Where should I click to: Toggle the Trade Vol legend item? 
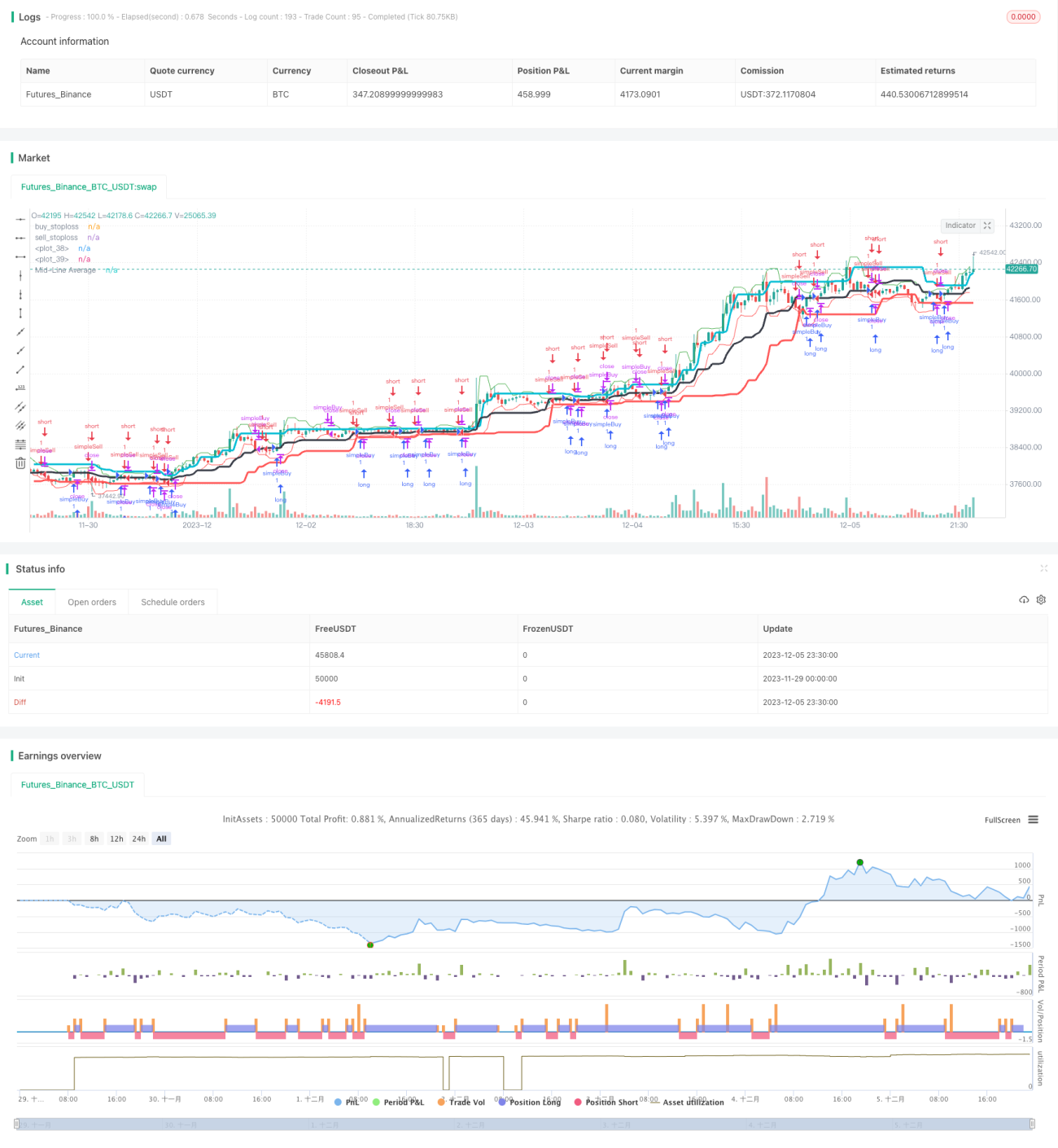461,1102
